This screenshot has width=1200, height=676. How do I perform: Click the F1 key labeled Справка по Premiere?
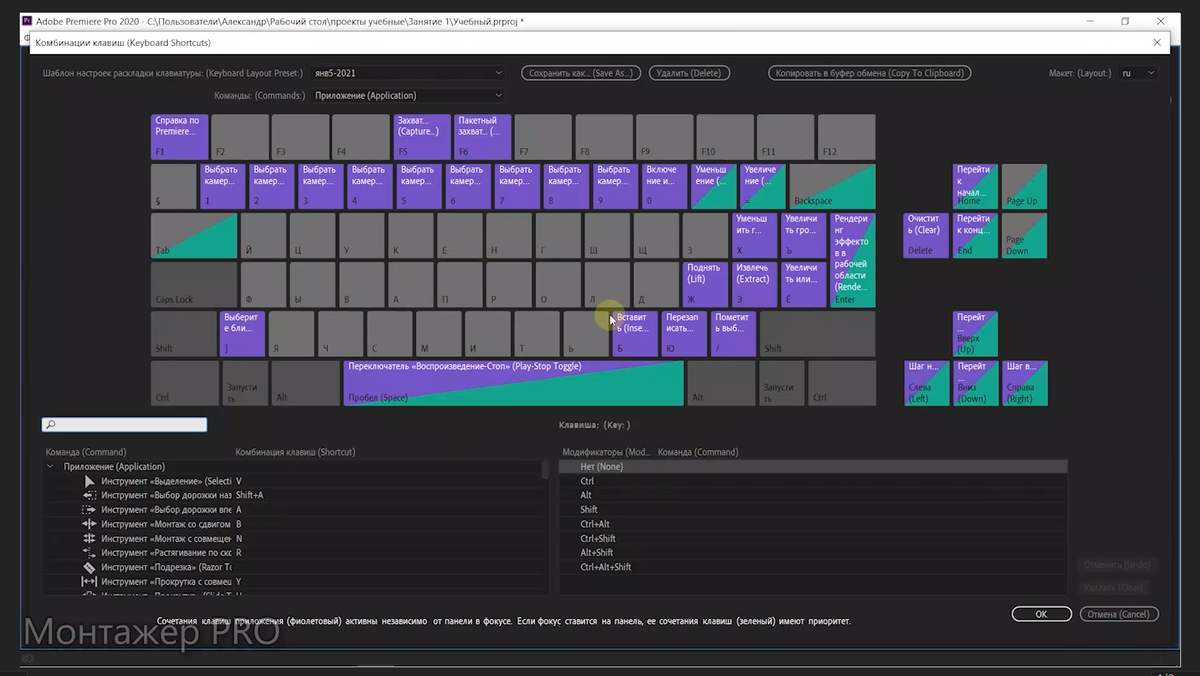coord(180,137)
